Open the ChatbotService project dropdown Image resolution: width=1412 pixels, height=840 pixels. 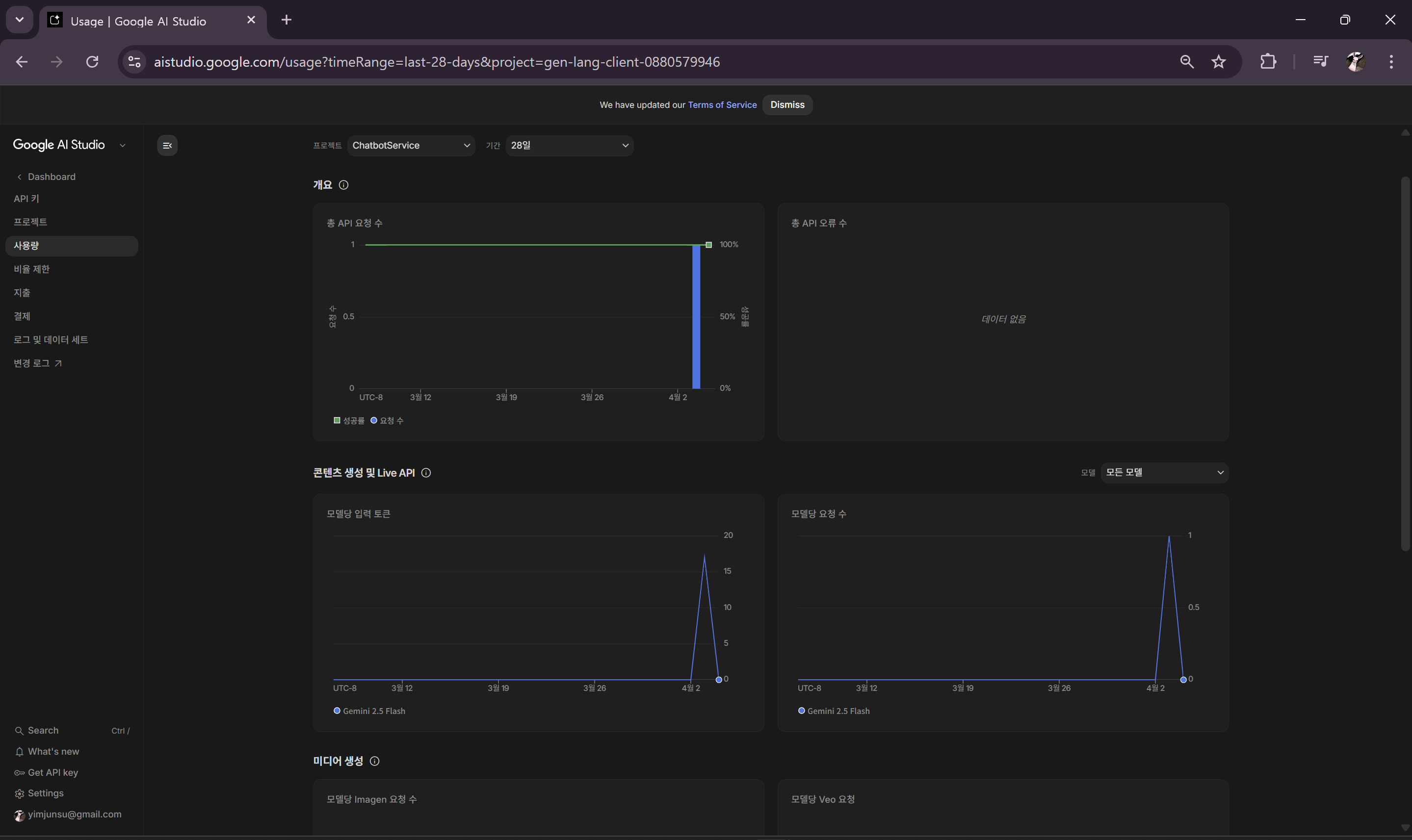(411, 146)
